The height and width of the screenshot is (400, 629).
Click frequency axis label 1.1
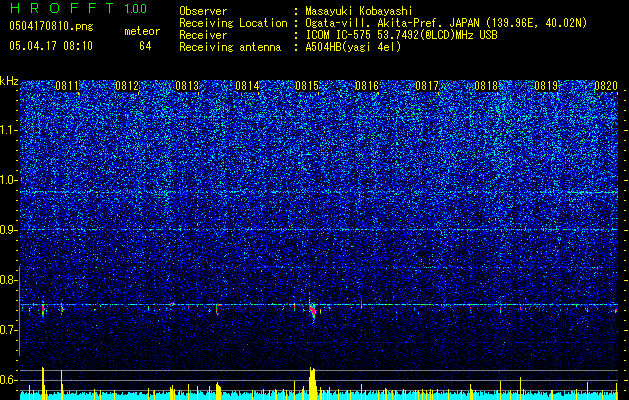[x=9, y=130]
